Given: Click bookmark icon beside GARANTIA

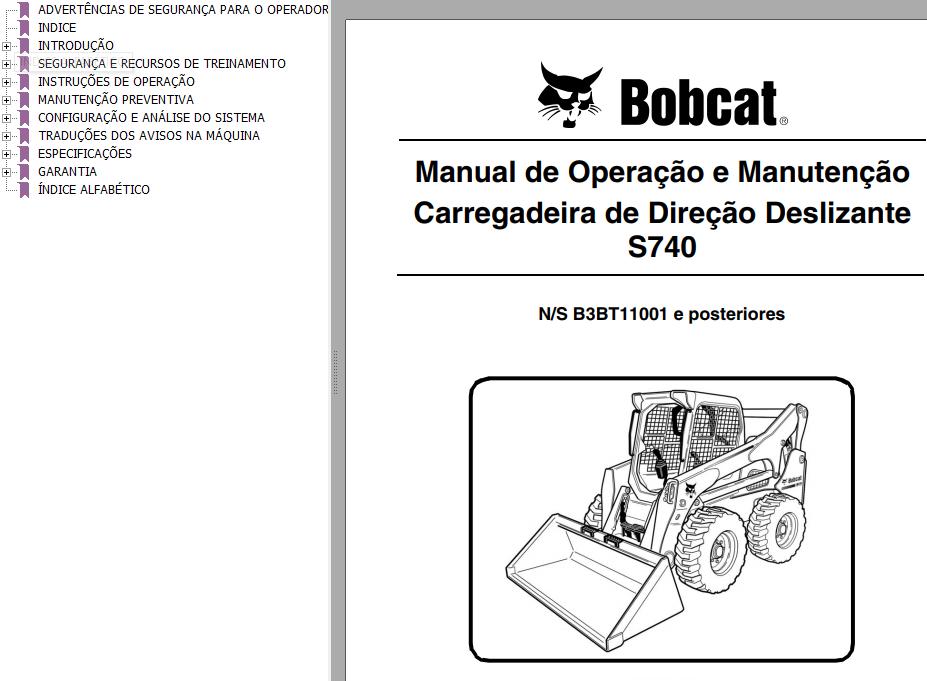Looking at the screenshot, I should click(24, 171).
